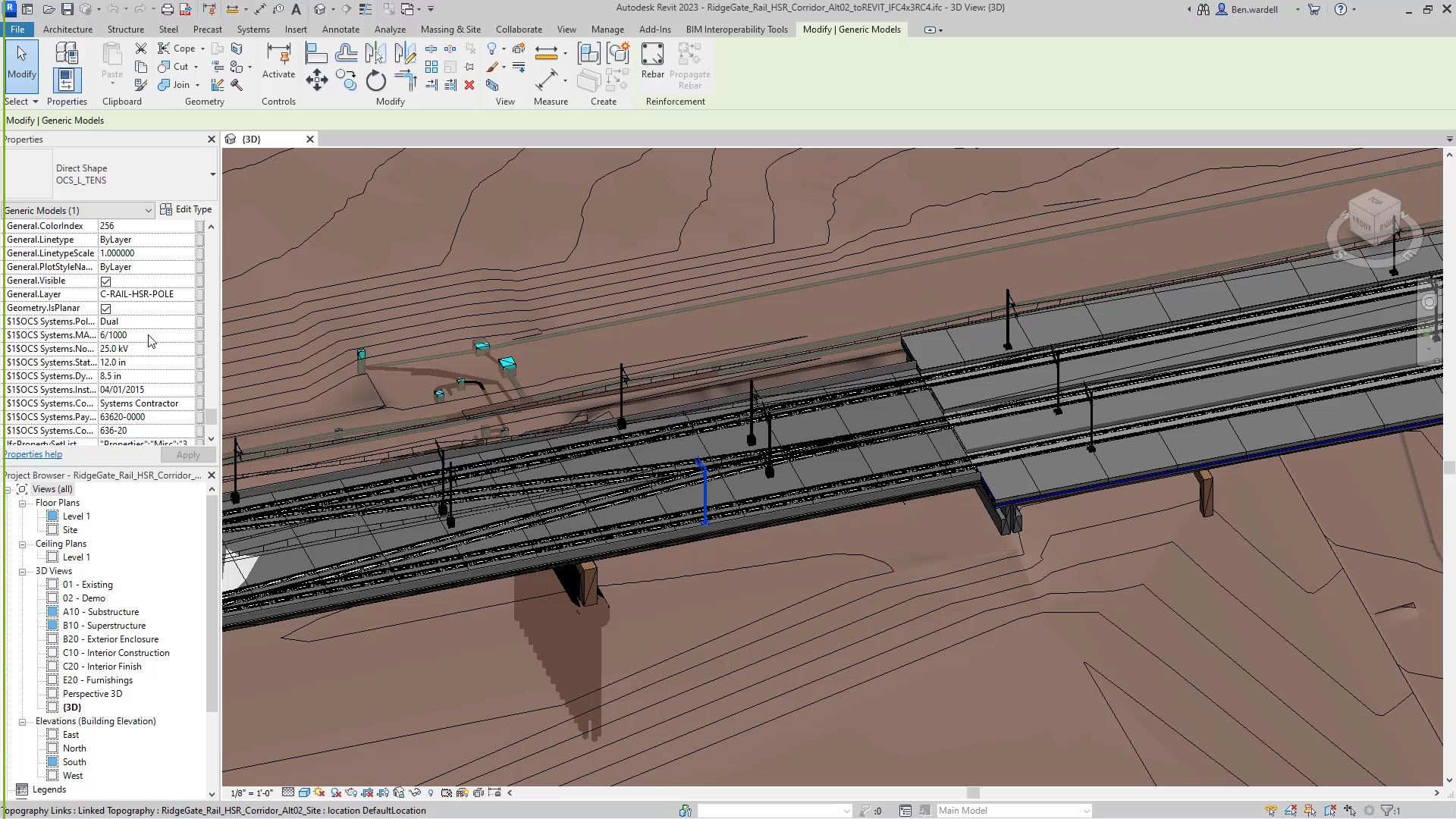The image size is (1456, 819).
Task: Switch to the Architecture ribbon tab
Action: point(67,29)
